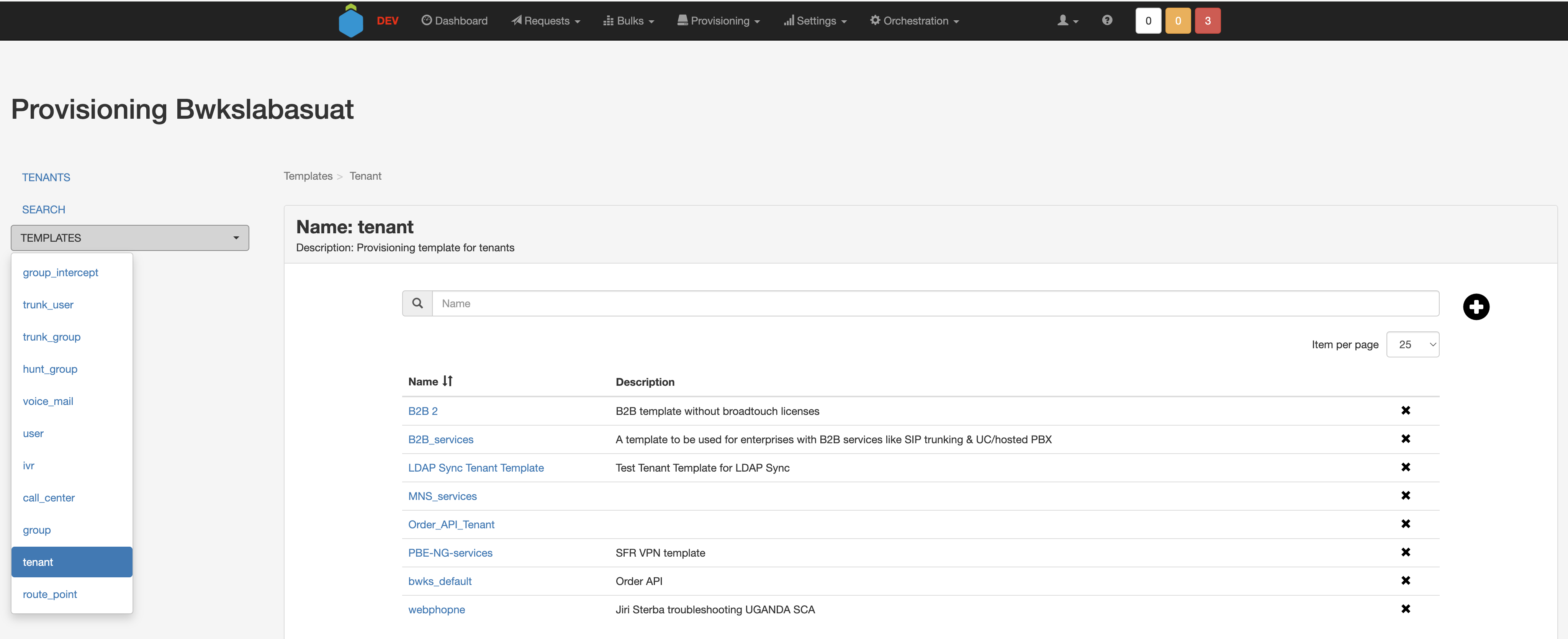The width and height of the screenshot is (1568, 639).
Task: Delete the LDAP Sync Tenant Template row
Action: pyautogui.click(x=1406, y=467)
